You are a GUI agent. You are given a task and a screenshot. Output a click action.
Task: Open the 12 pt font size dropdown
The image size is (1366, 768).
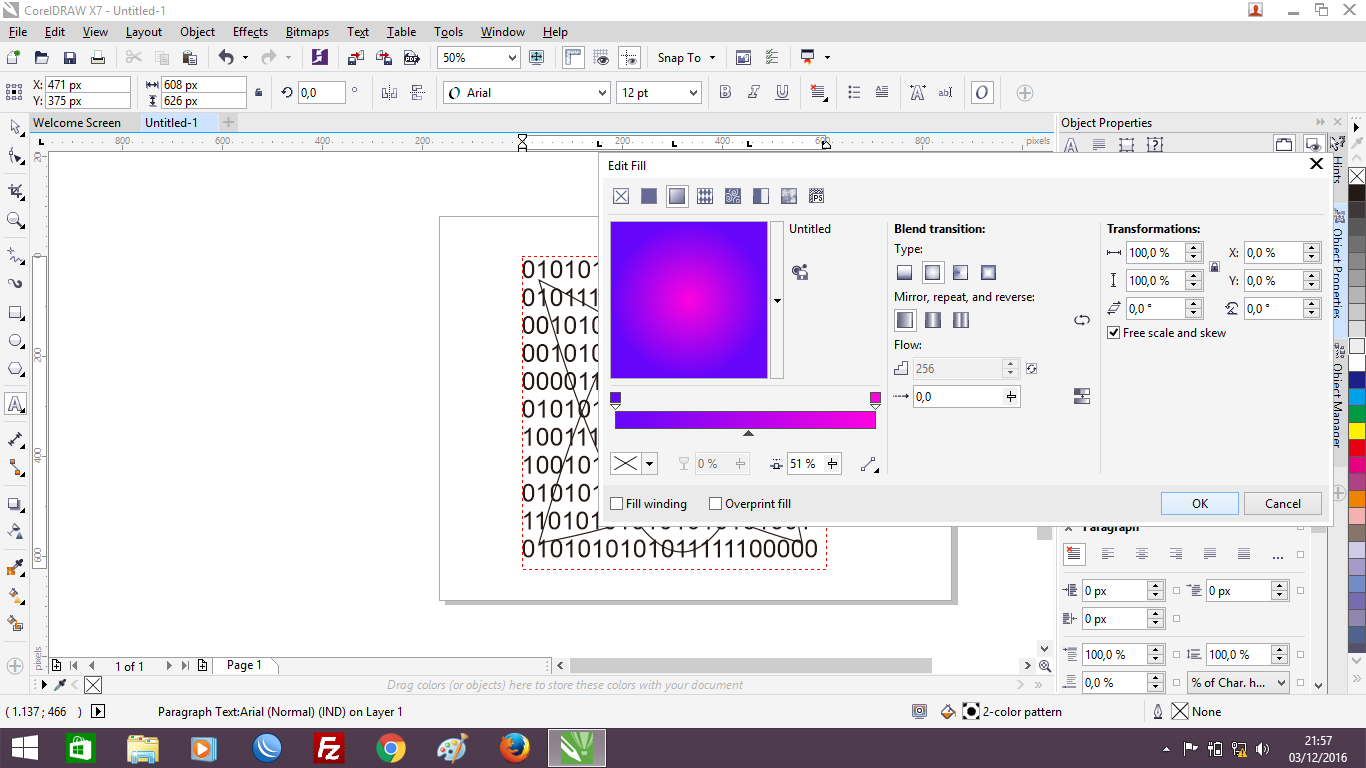[x=692, y=93]
